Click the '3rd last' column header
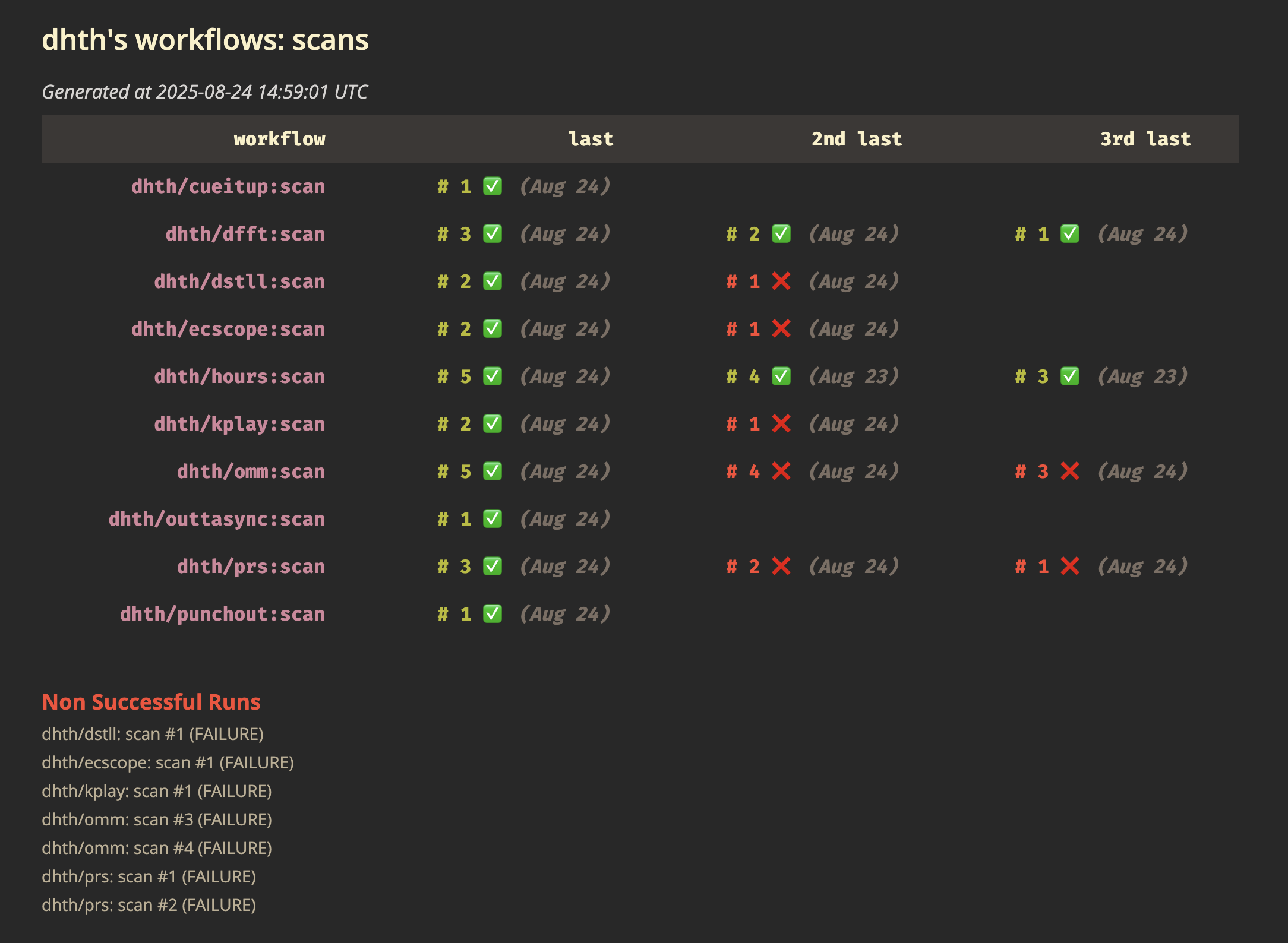The image size is (1288, 943). [x=1145, y=138]
